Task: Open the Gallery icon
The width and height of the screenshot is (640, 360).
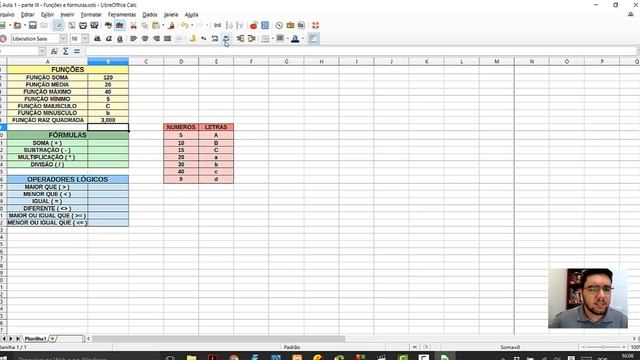Action: tap(290, 25)
